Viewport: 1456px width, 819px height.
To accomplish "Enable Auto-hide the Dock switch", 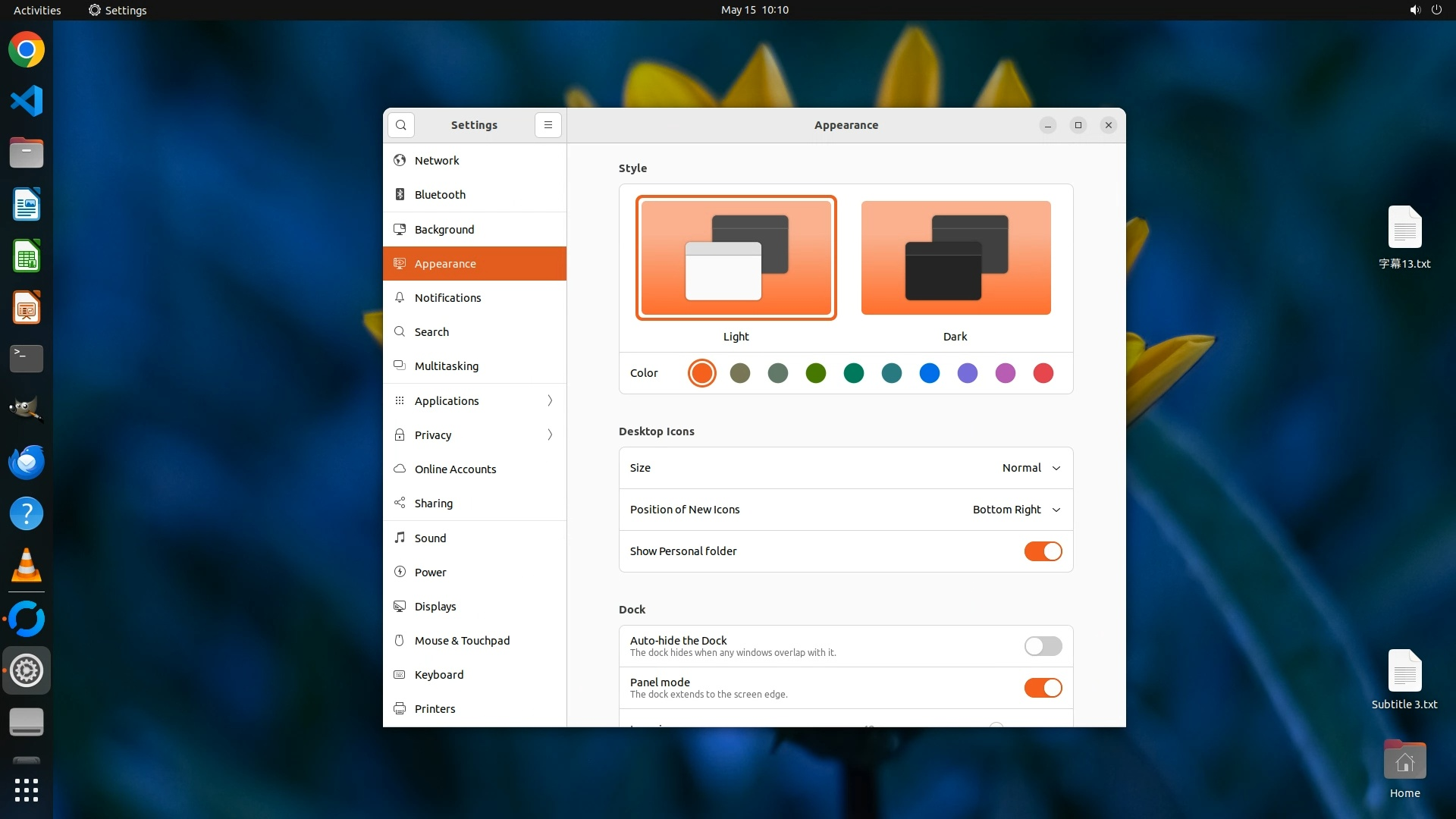I will [1043, 646].
